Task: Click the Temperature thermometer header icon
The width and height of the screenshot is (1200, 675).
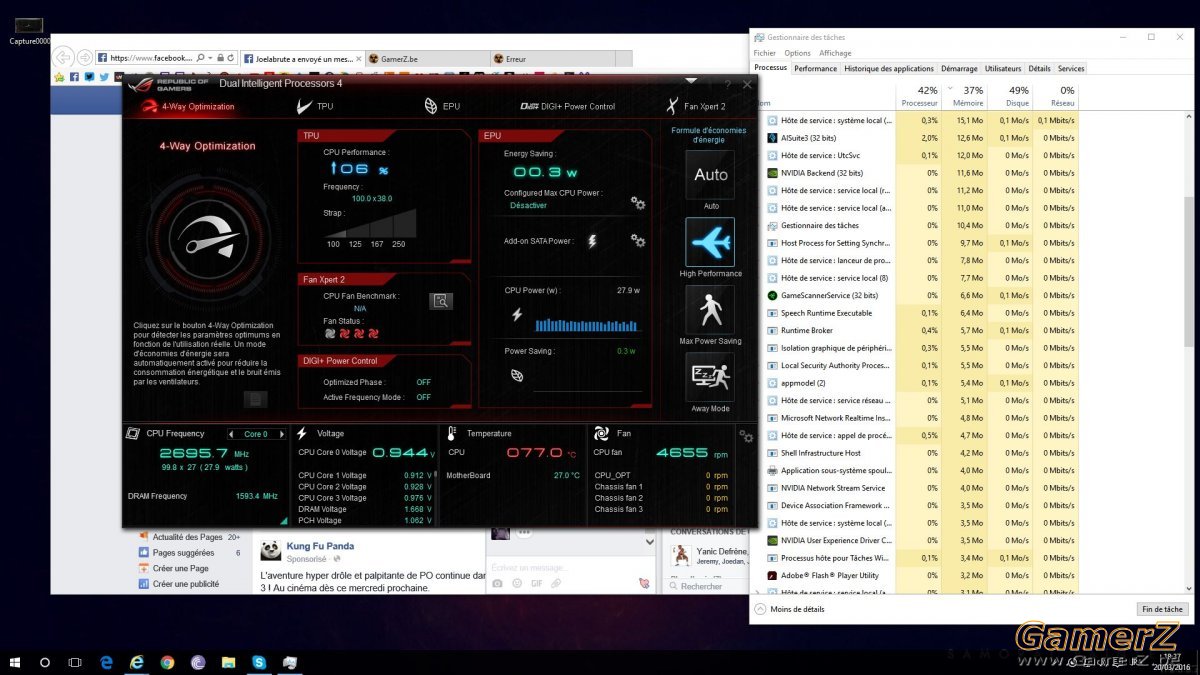Action: point(452,434)
